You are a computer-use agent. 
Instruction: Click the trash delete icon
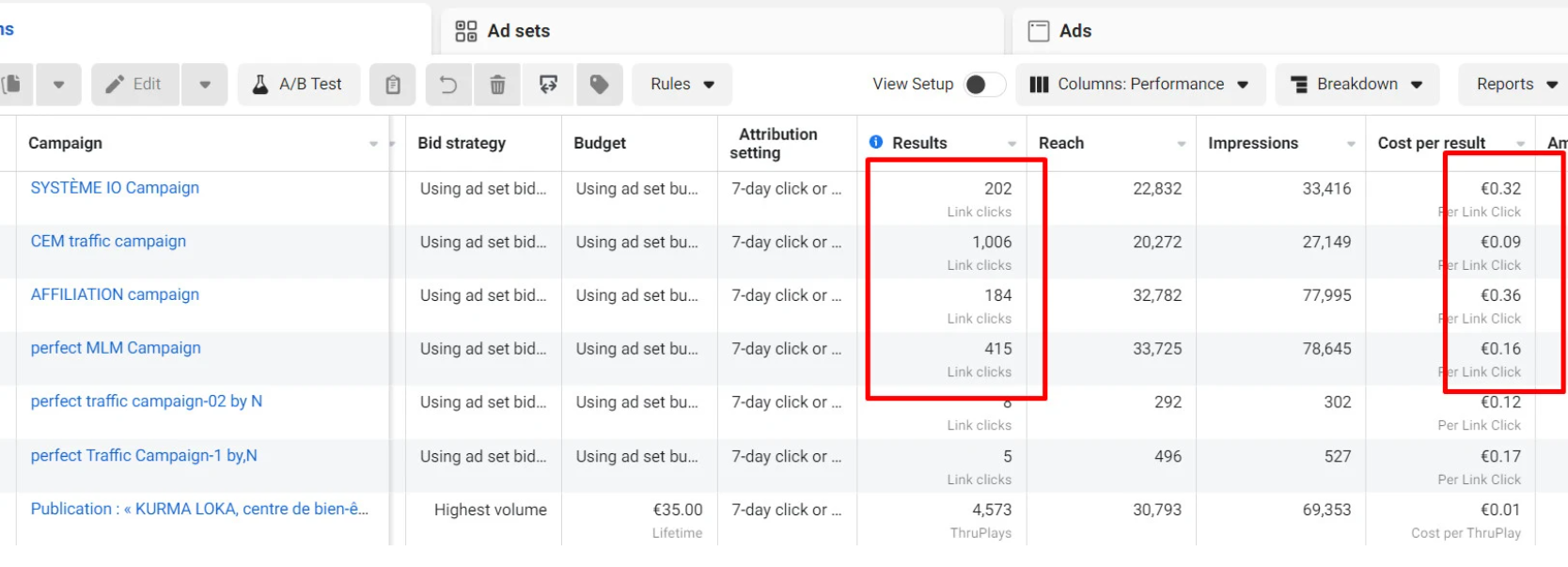[497, 85]
